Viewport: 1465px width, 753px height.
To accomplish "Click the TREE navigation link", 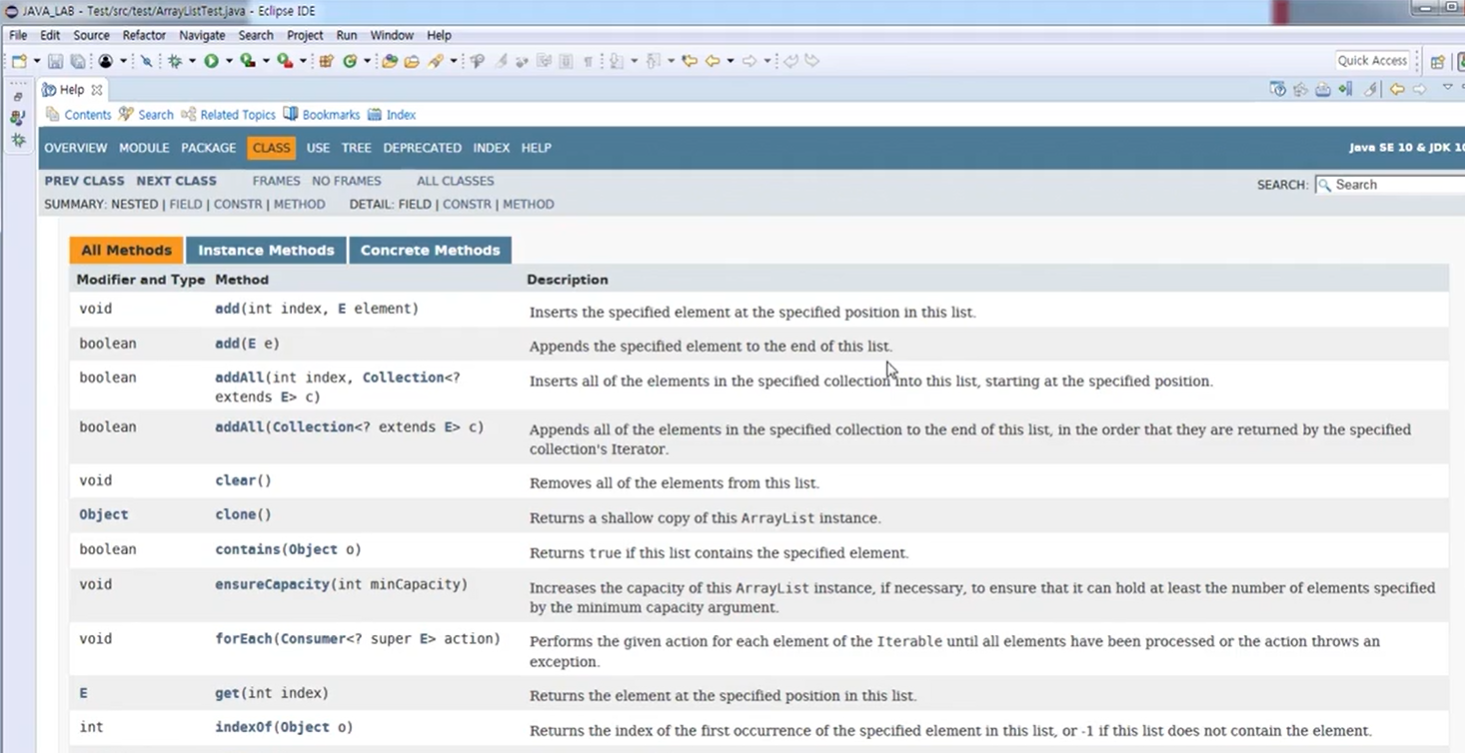I will pyautogui.click(x=356, y=148).
